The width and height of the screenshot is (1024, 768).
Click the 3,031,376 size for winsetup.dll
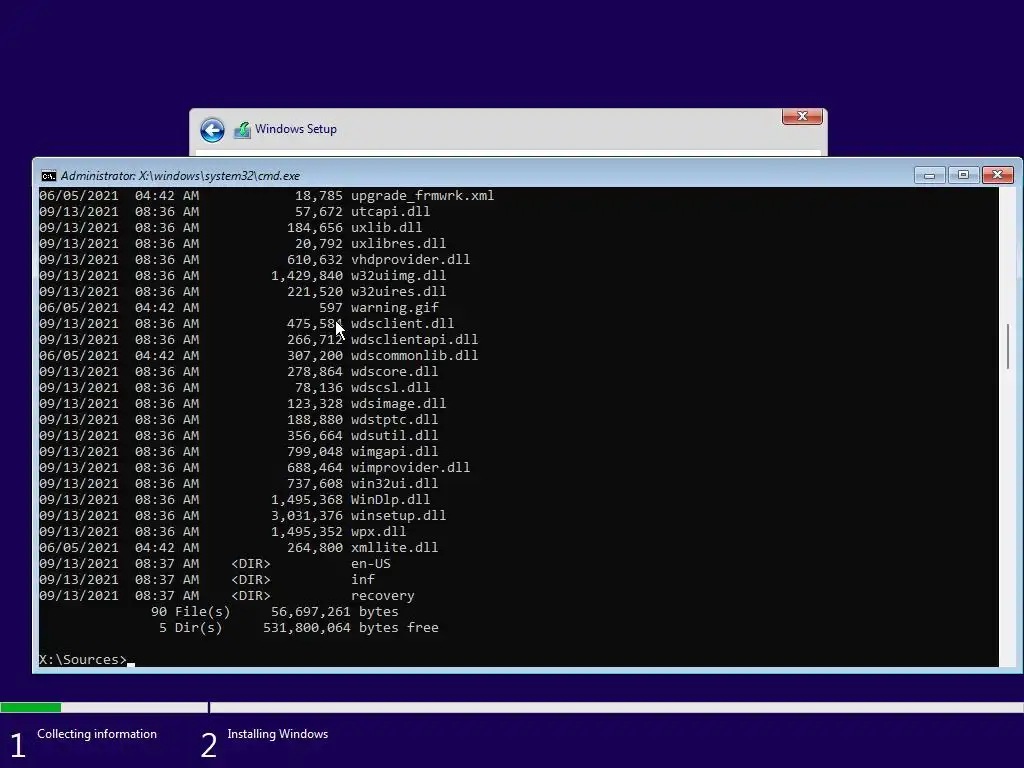coord(307,516)
